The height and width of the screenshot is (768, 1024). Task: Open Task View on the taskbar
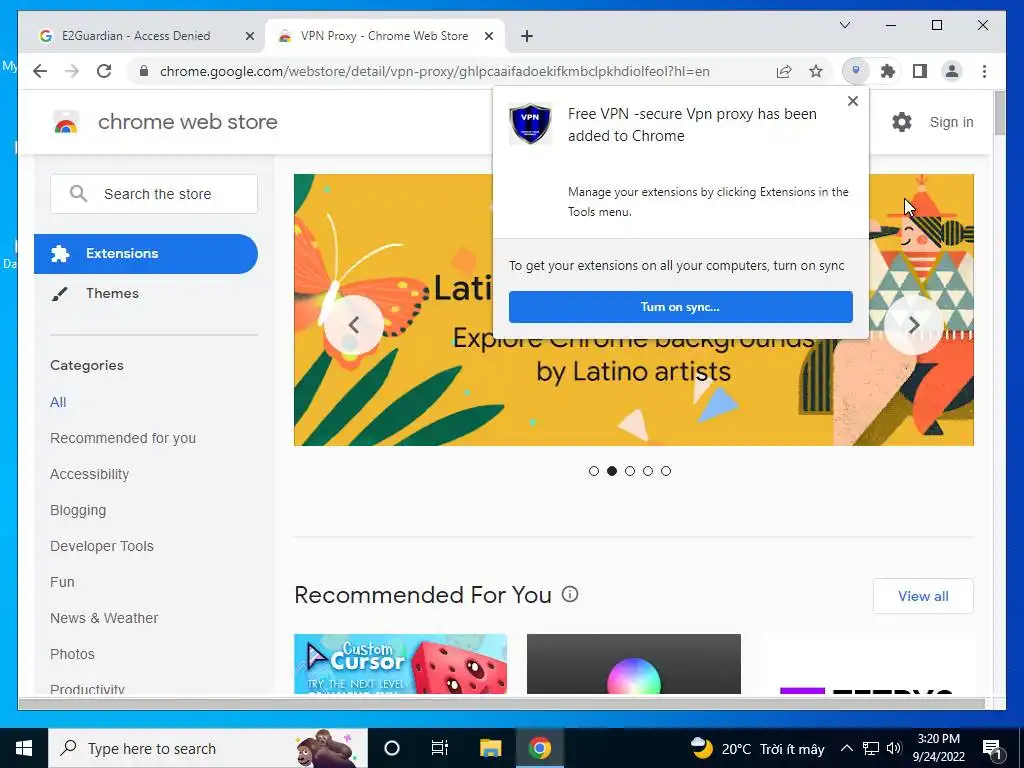click(x=440, y=748)
